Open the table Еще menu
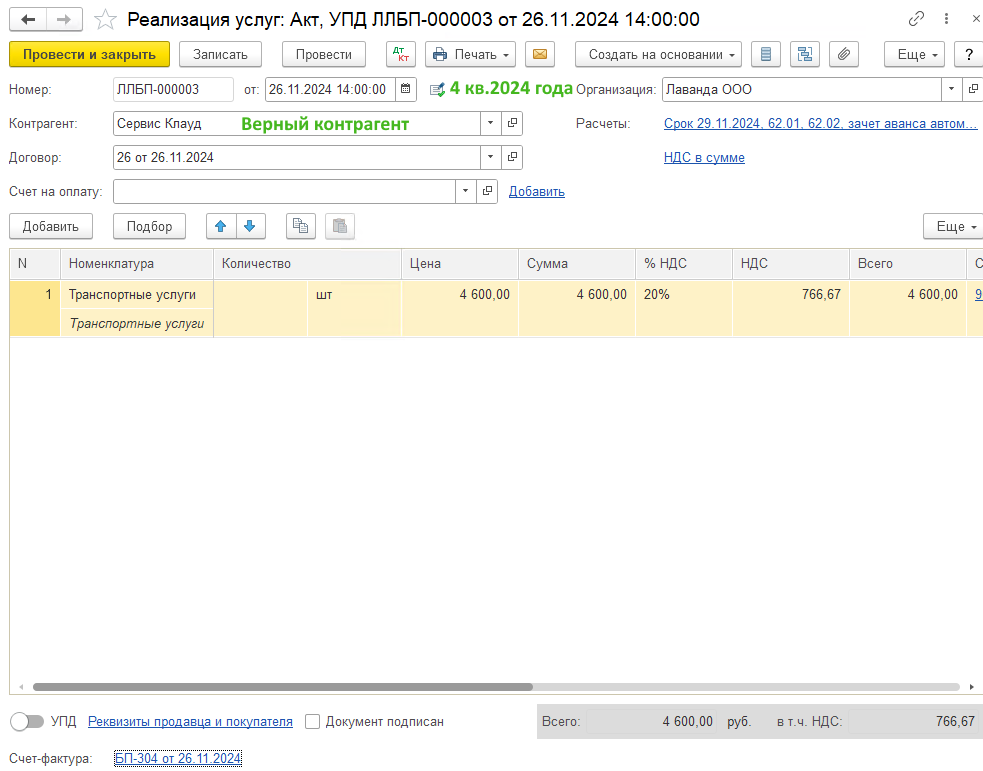983x771 pixels. click(954, 226)
